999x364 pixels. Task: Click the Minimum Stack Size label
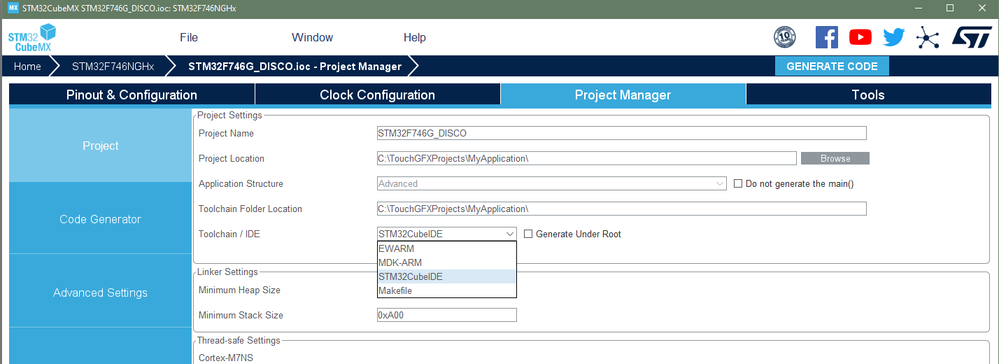point(241,315)
